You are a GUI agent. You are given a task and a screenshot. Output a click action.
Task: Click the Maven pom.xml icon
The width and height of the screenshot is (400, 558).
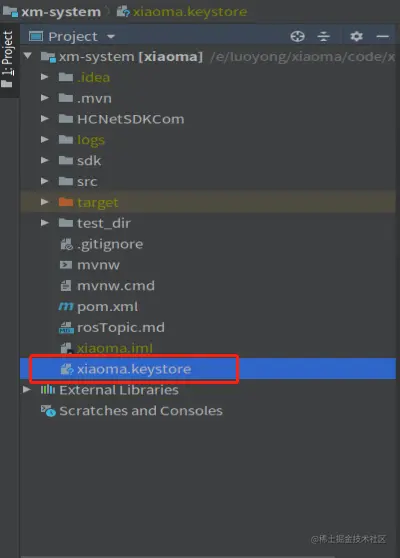pos(66,306)
